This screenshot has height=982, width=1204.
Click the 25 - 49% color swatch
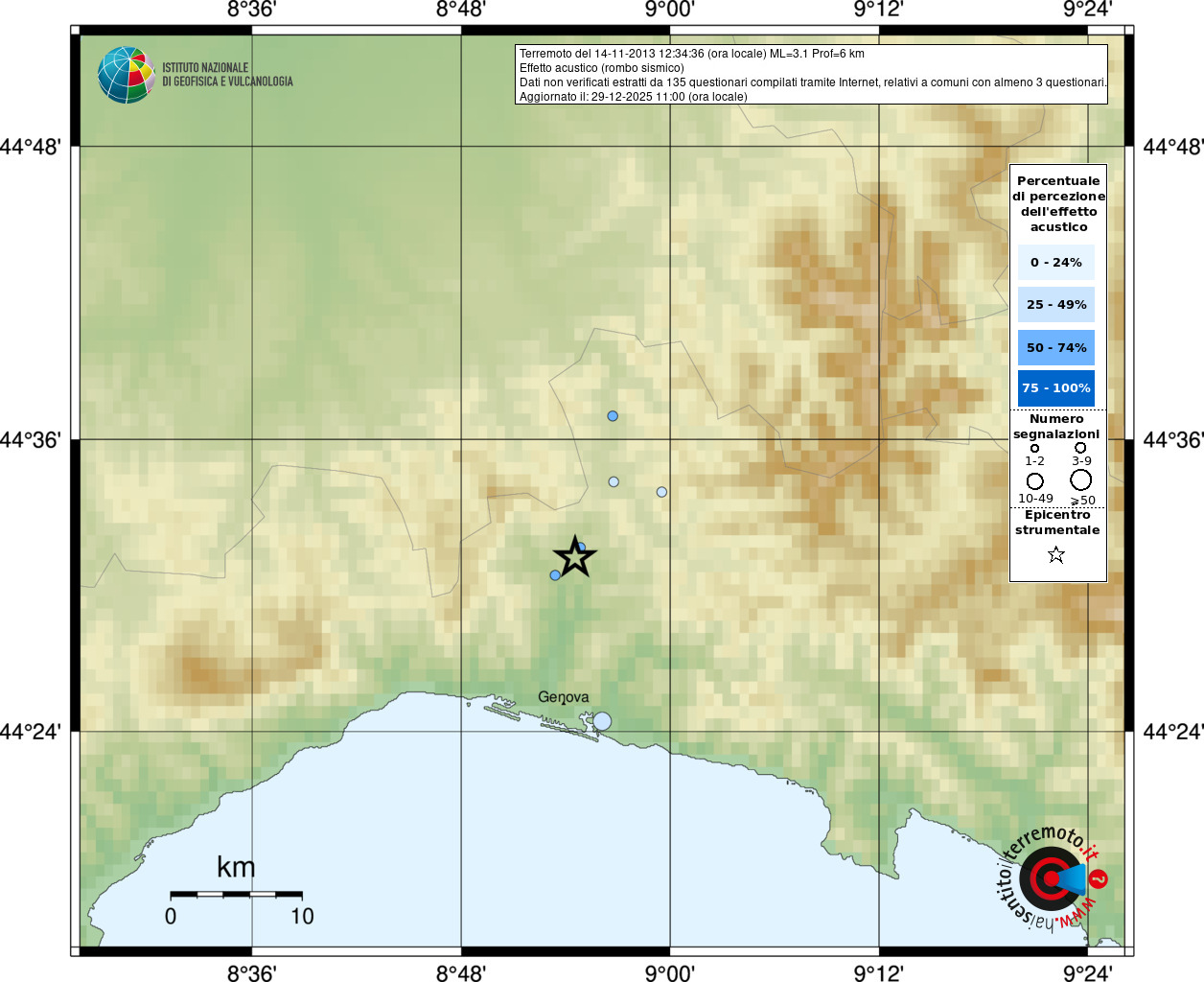coord(1056,305)
